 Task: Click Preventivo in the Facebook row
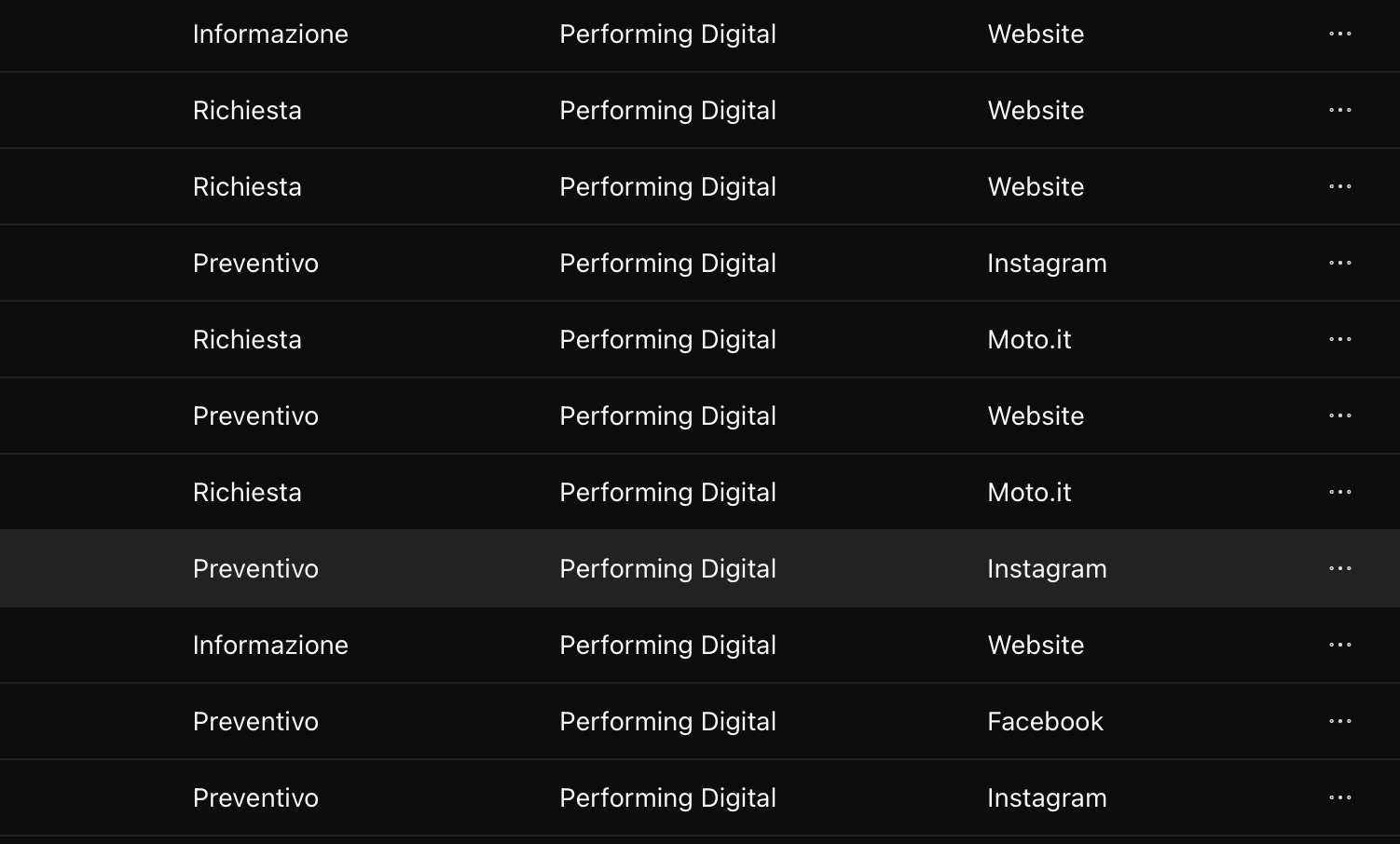(255, 721)
